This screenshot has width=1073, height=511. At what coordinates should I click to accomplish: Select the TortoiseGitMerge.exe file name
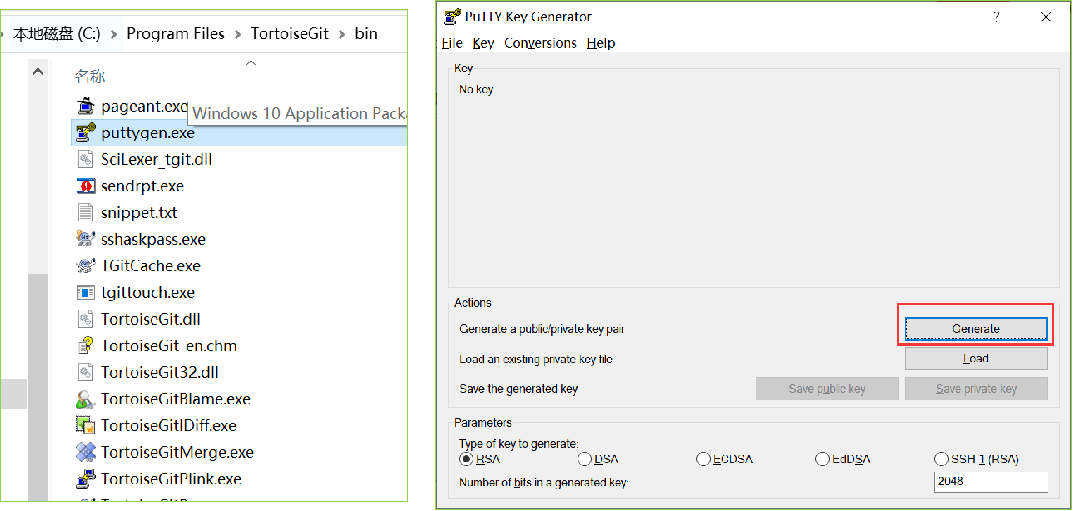(177, 452)
